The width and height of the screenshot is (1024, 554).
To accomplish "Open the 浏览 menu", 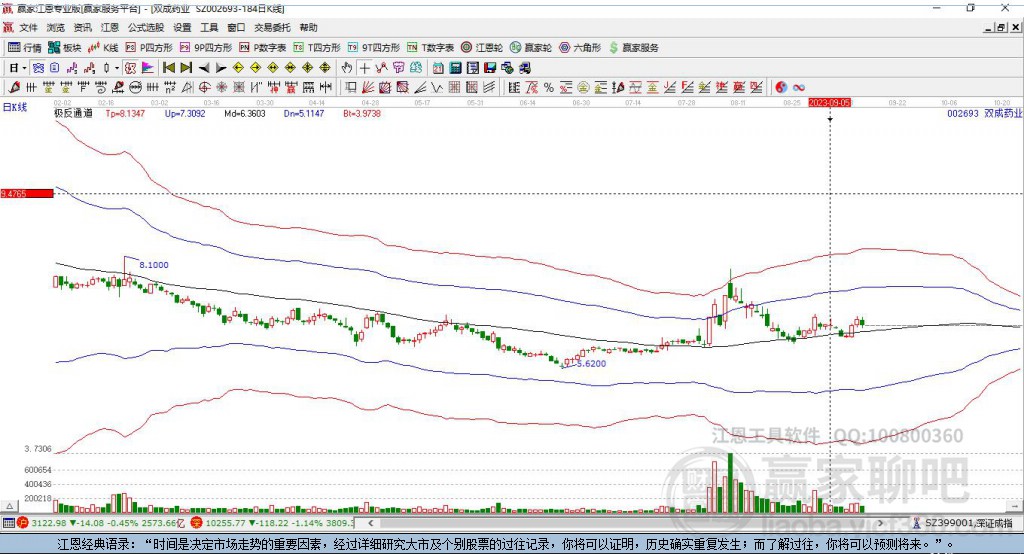I will [56, 27].
